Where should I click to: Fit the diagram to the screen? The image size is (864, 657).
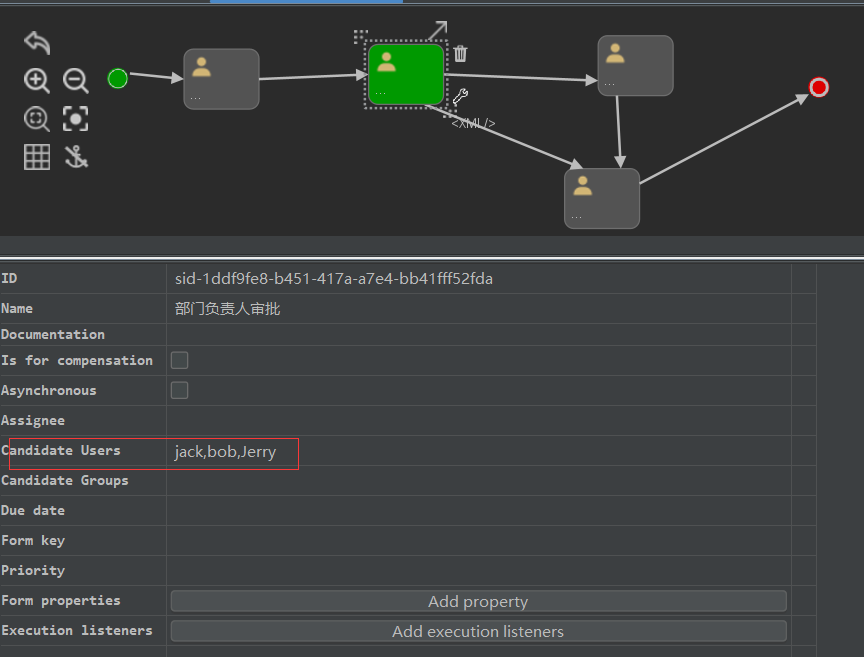[x=76, y=119]
